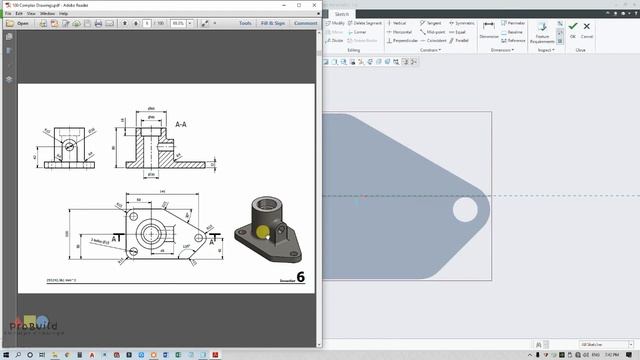
Task: Show hidden system tray icons chevron
Action: [x=530, y=355]
